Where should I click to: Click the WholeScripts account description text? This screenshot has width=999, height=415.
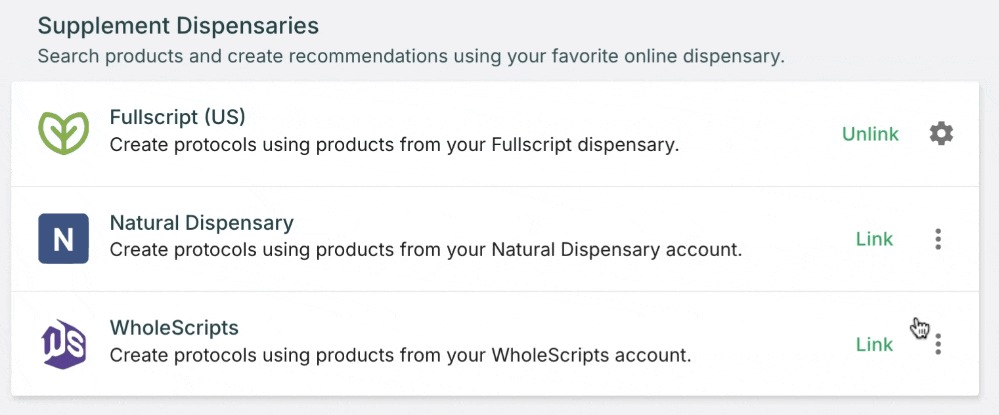(400, 355)
